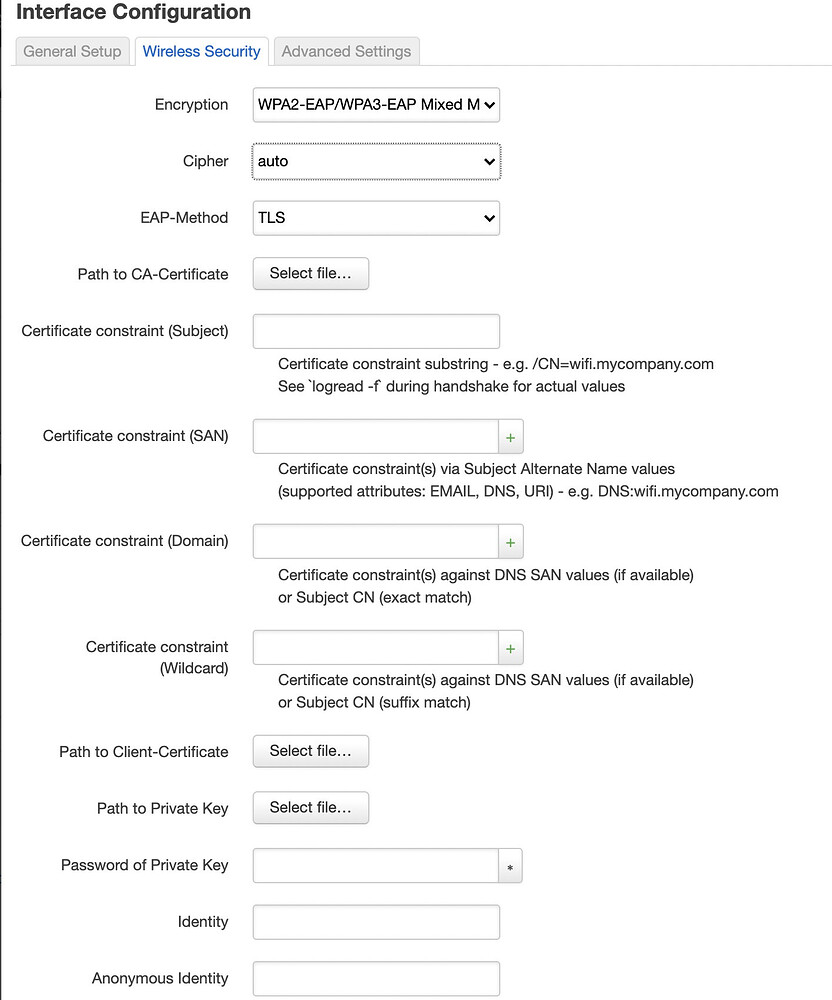Select a file for the CA-Certificate

click(x=310, y=273)
